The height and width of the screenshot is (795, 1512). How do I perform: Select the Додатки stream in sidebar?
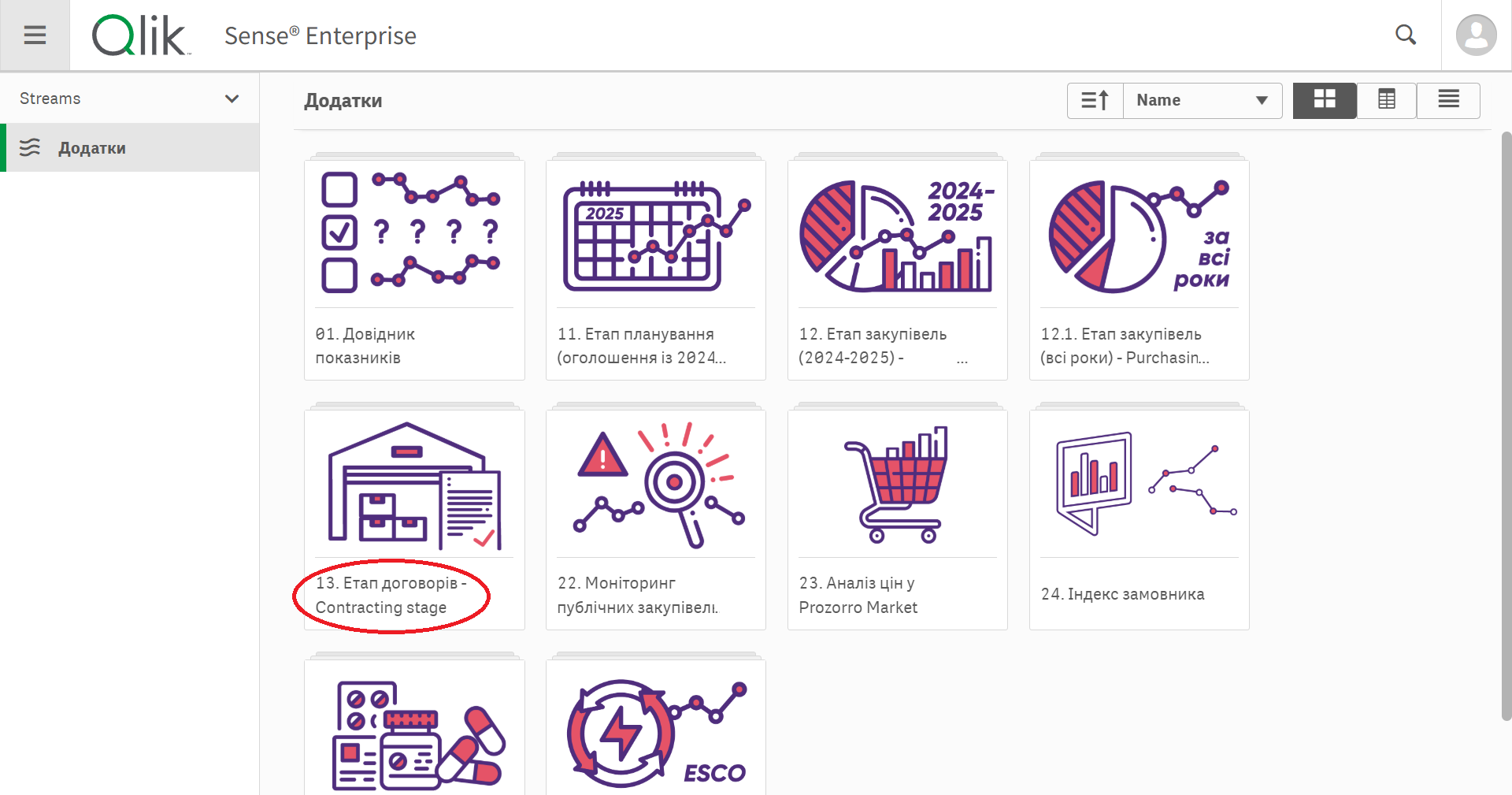pyautogui.click(x=91, y=148)
